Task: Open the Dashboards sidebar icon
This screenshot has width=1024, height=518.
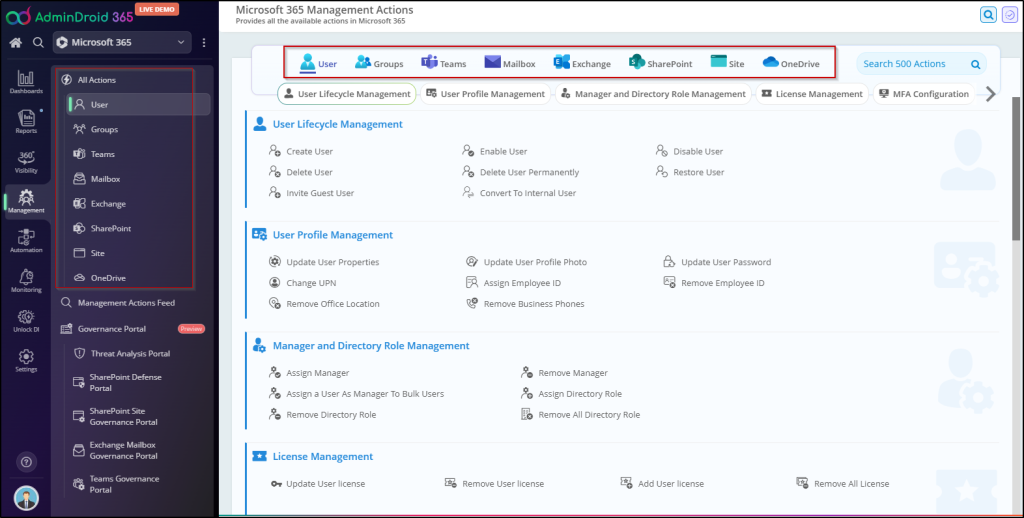Action: click(x=26, y=82)
